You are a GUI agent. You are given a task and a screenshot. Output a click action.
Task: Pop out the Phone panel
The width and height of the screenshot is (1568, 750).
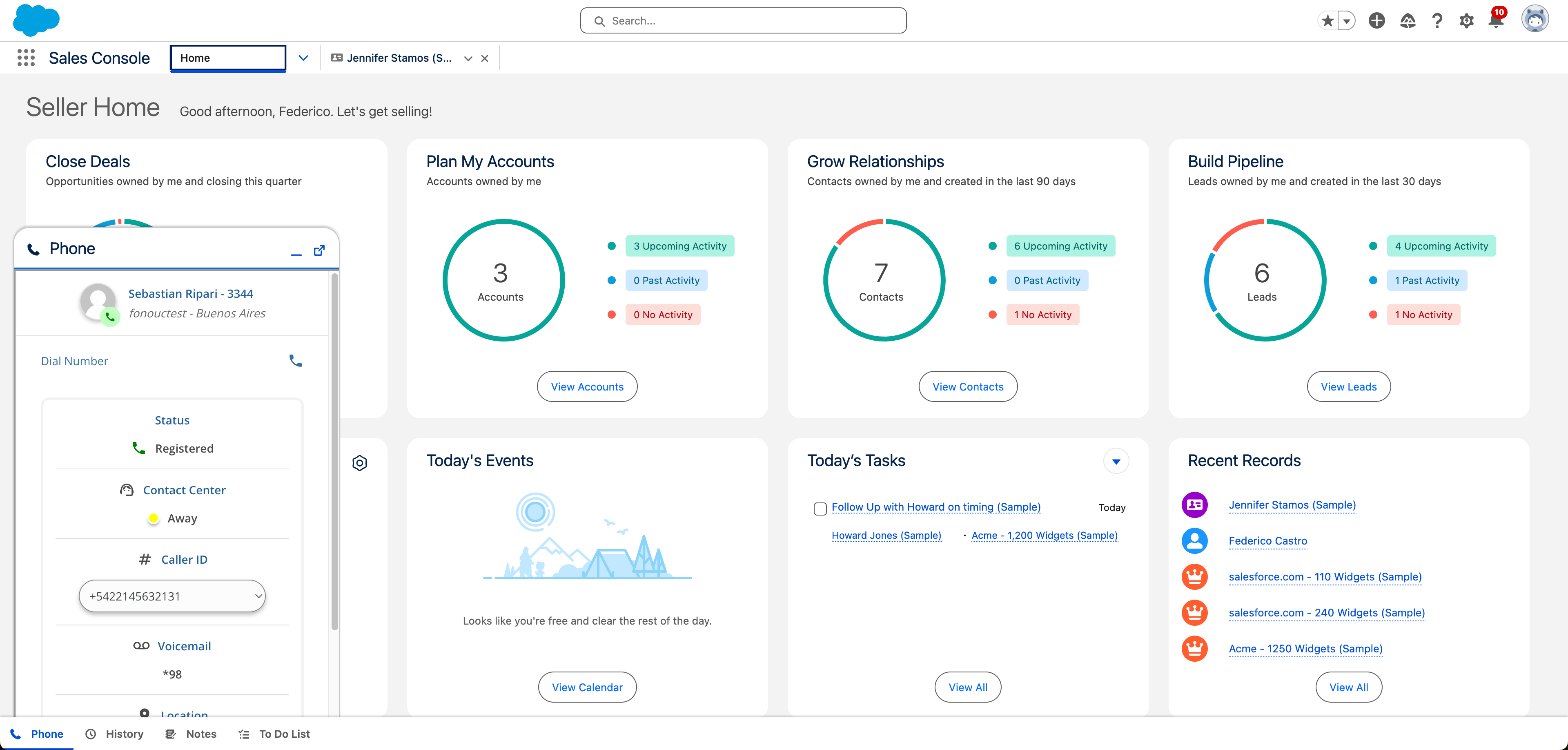(319, 250)
